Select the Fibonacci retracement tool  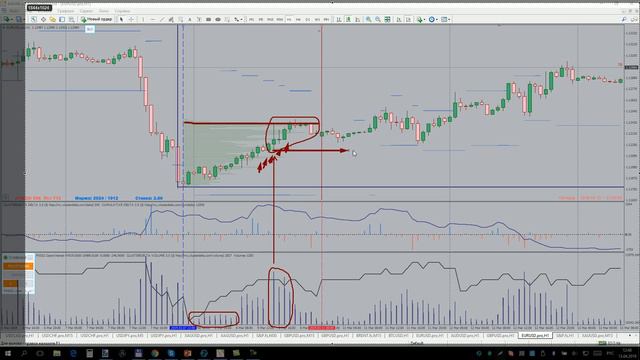(x=180, y=19)
